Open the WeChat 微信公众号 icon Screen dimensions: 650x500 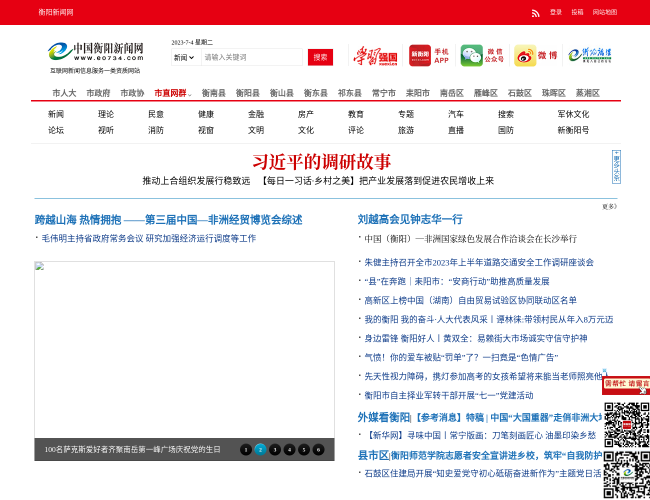pyautogui.click(x=482, y=56)
